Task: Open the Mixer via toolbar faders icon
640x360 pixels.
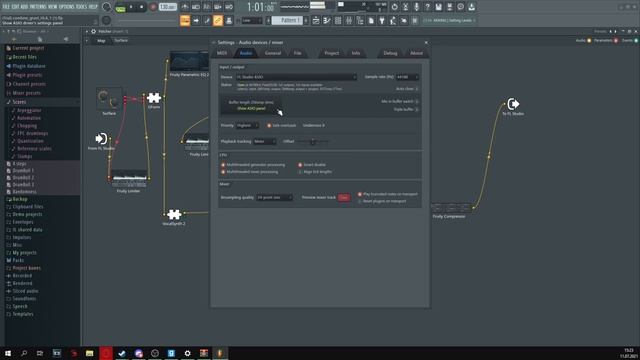Action: click(x=349, y=20)
